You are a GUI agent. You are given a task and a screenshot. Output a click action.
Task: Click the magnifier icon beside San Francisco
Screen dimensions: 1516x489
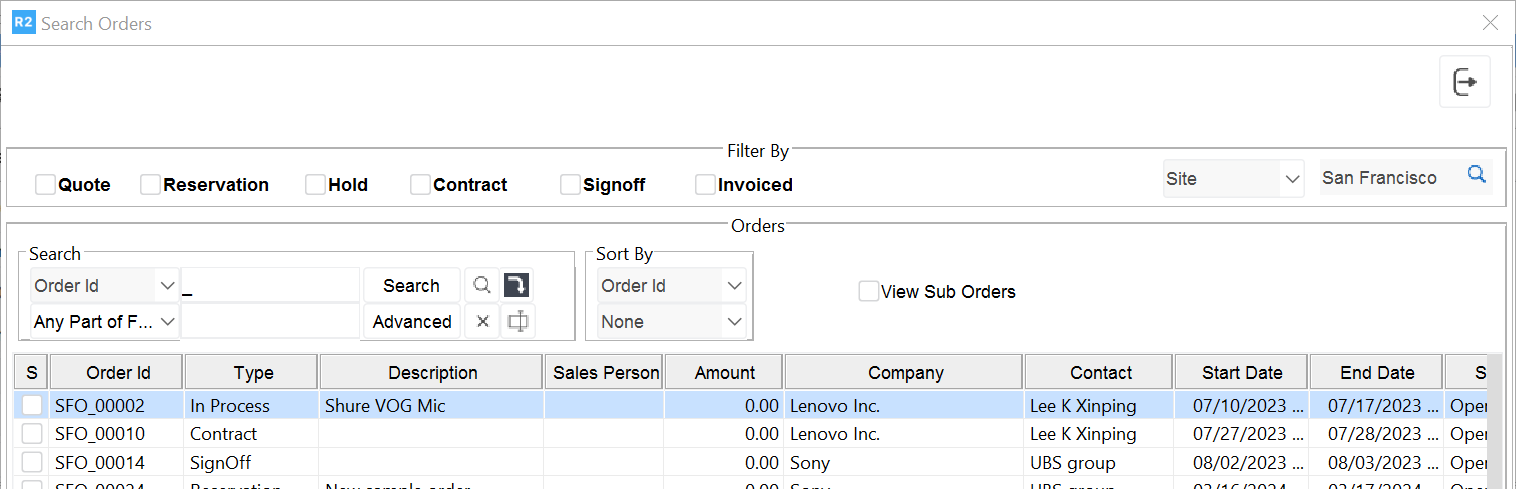[1476, 175]
